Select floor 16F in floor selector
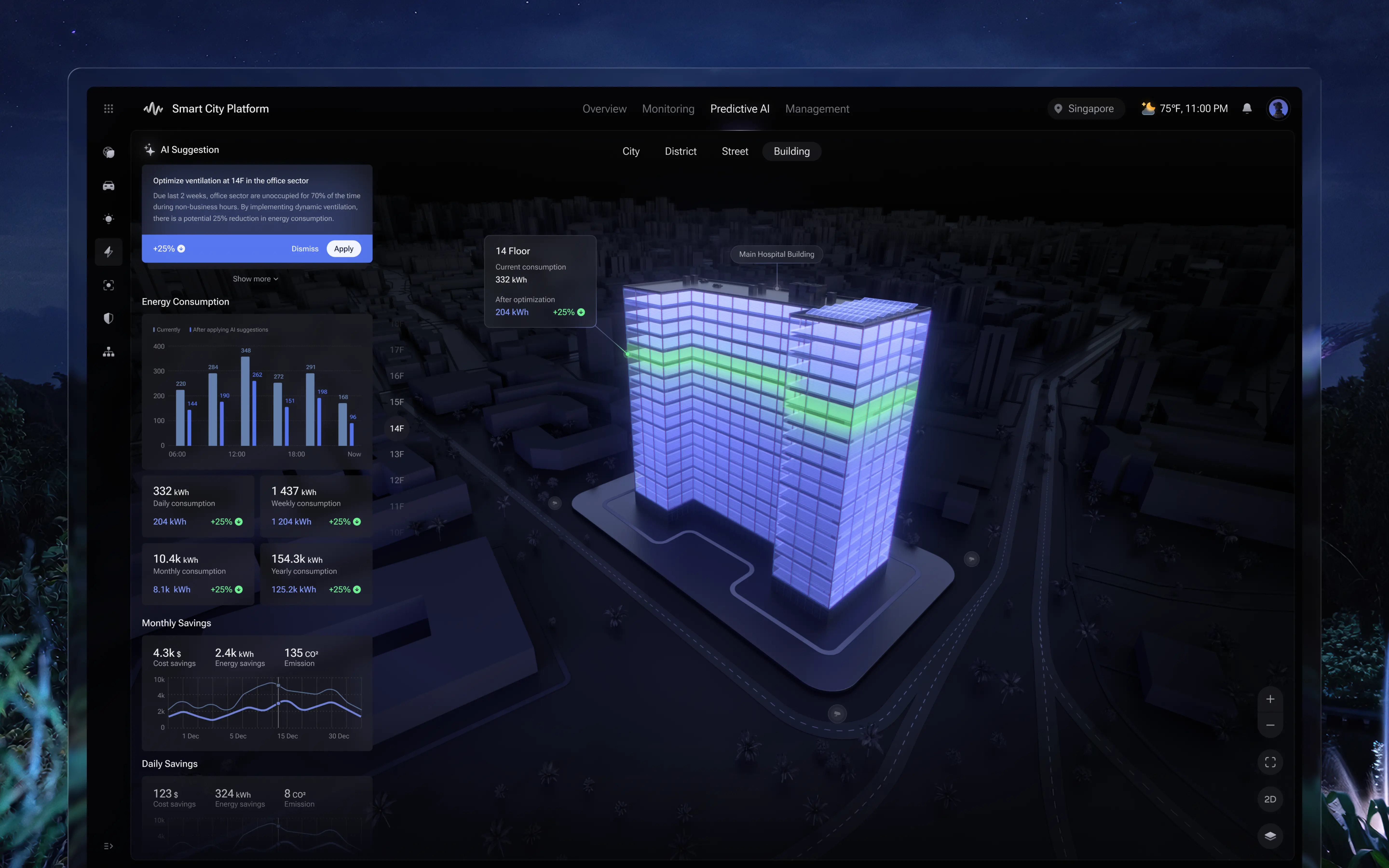 click(x=397, y=376)
